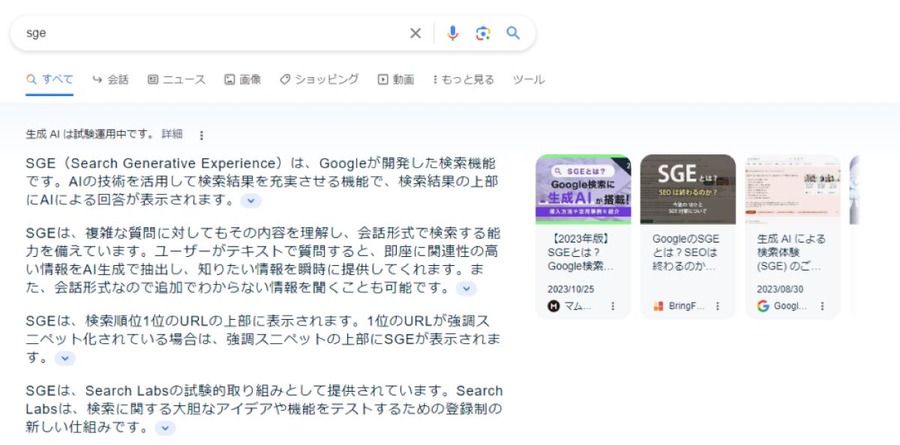Click the date 2023/10/25 on the first card

click(571, 289)
